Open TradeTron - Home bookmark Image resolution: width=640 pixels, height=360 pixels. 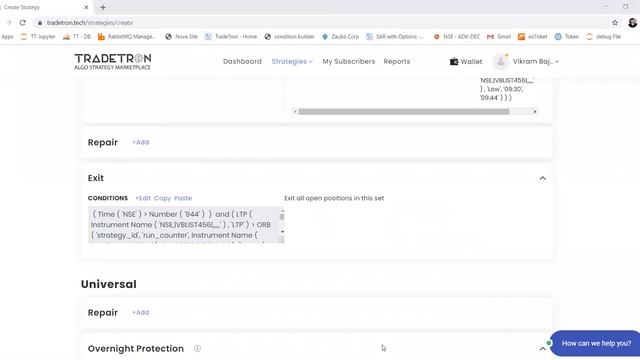pyautogui.click(x=231, y=37)
